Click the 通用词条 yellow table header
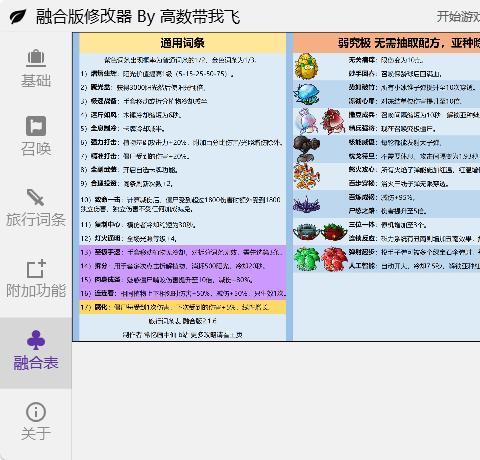The width and height of the screenshot is (480, 460). click(182, 43)
